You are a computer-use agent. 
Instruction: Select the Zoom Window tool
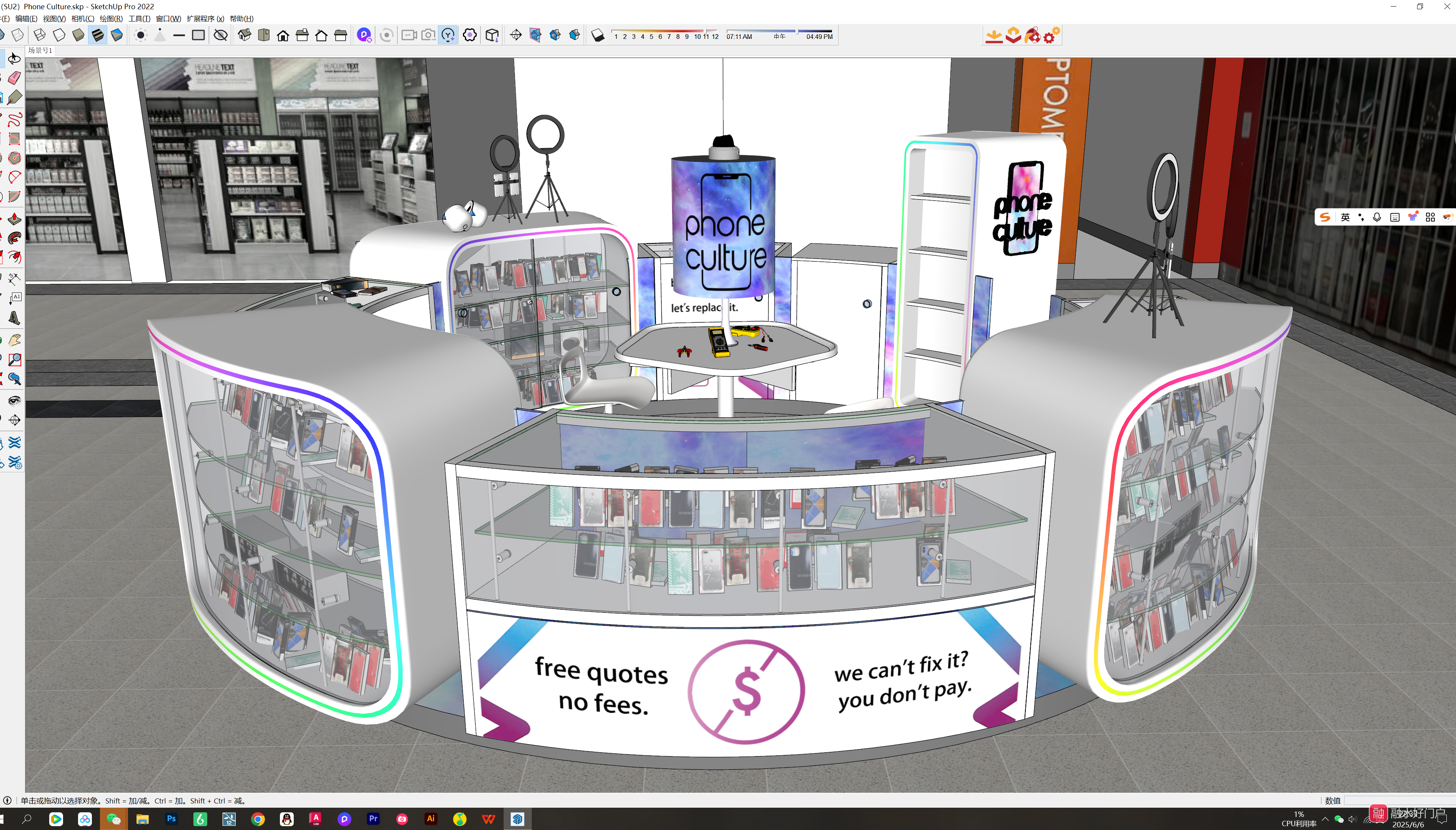[x=14, y=360]
